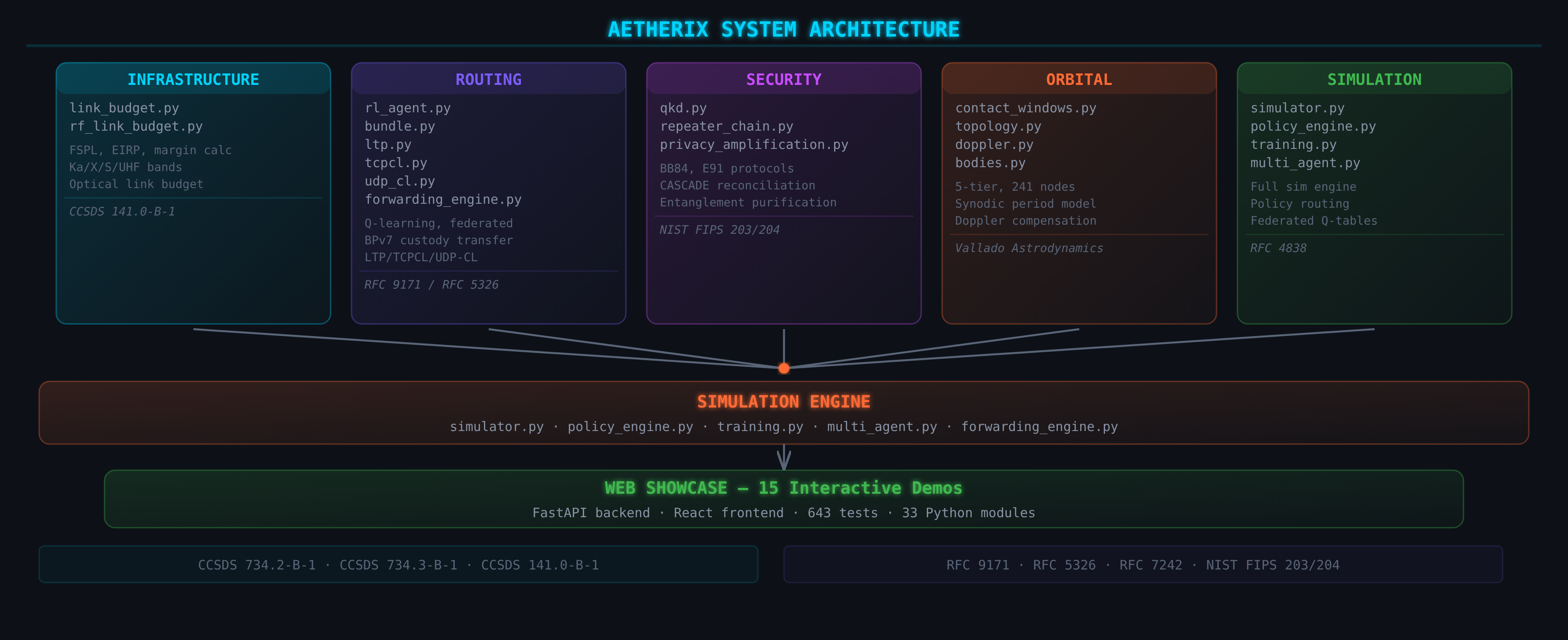Click 'CASCADE reconciliation' note
This screenshot has width=1568, height=640.
[x=737, y=185]
